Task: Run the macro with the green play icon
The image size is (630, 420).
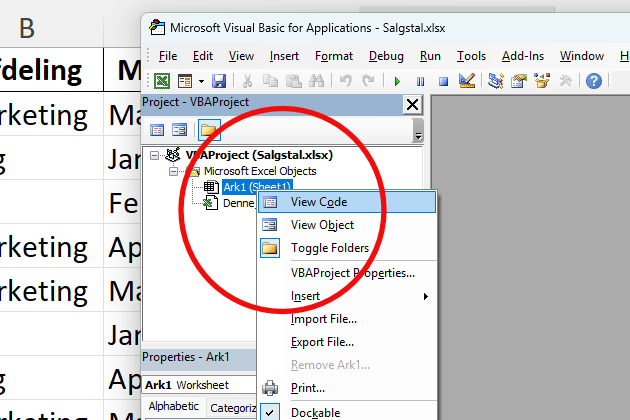Action: click(x=397, y=81)
